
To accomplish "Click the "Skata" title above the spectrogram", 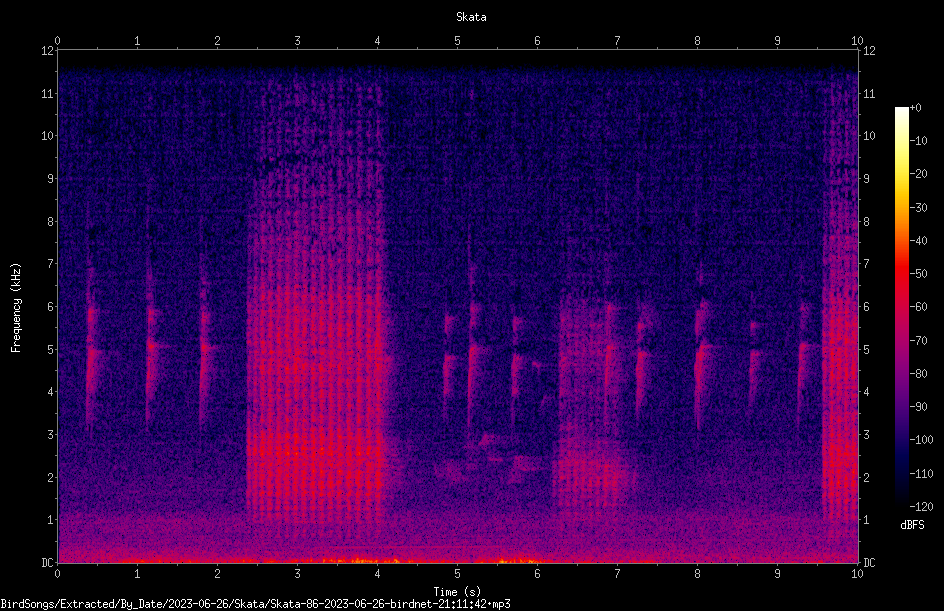I will (471, 17).
